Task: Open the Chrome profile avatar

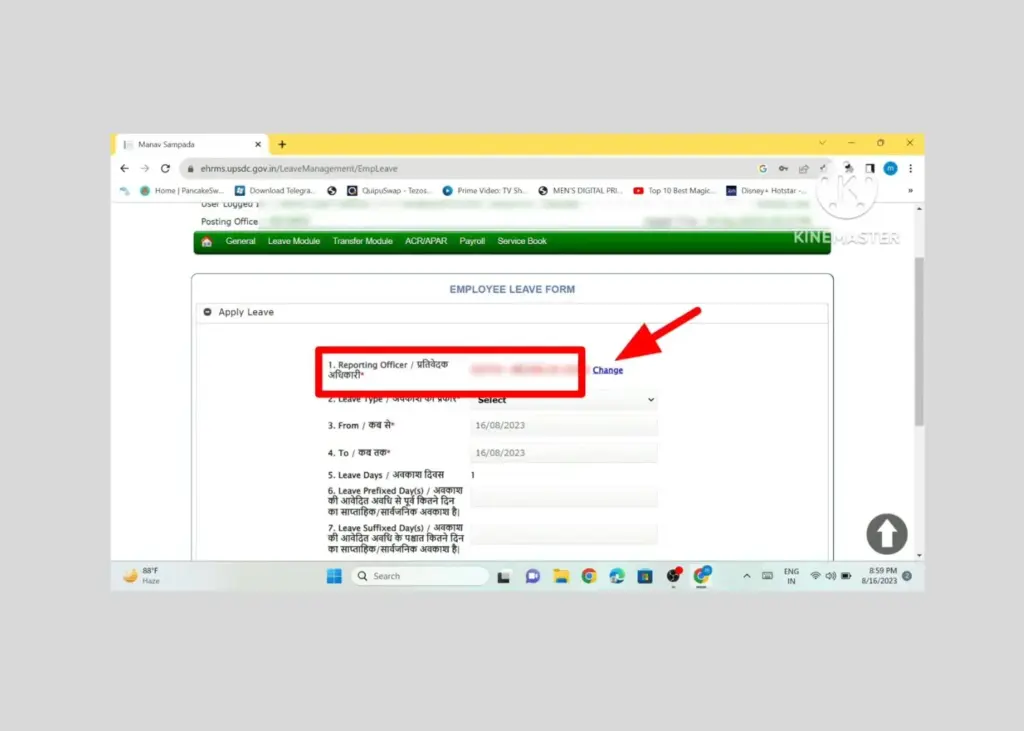Action: pyautogui.click(x=890, y=169)
